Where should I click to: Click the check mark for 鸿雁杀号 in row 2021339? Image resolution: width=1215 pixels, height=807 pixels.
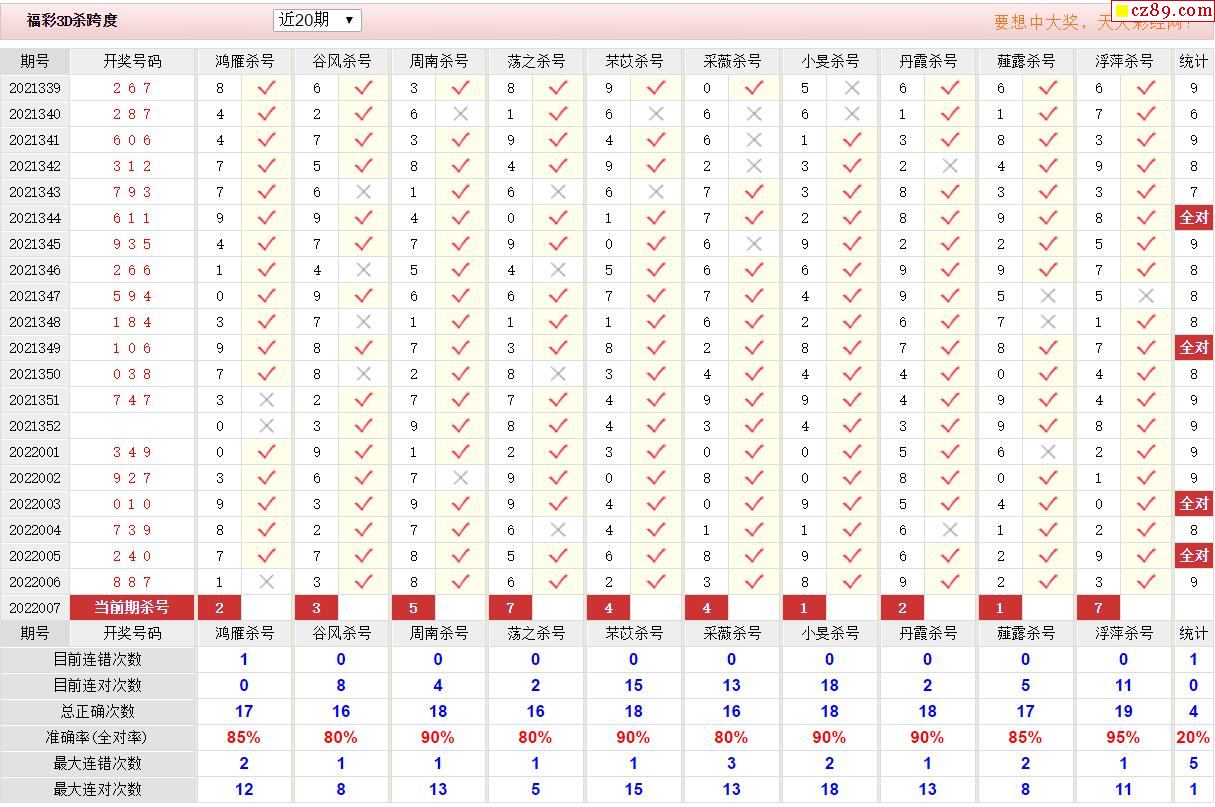pyautogui.click(x=266, y=88)
